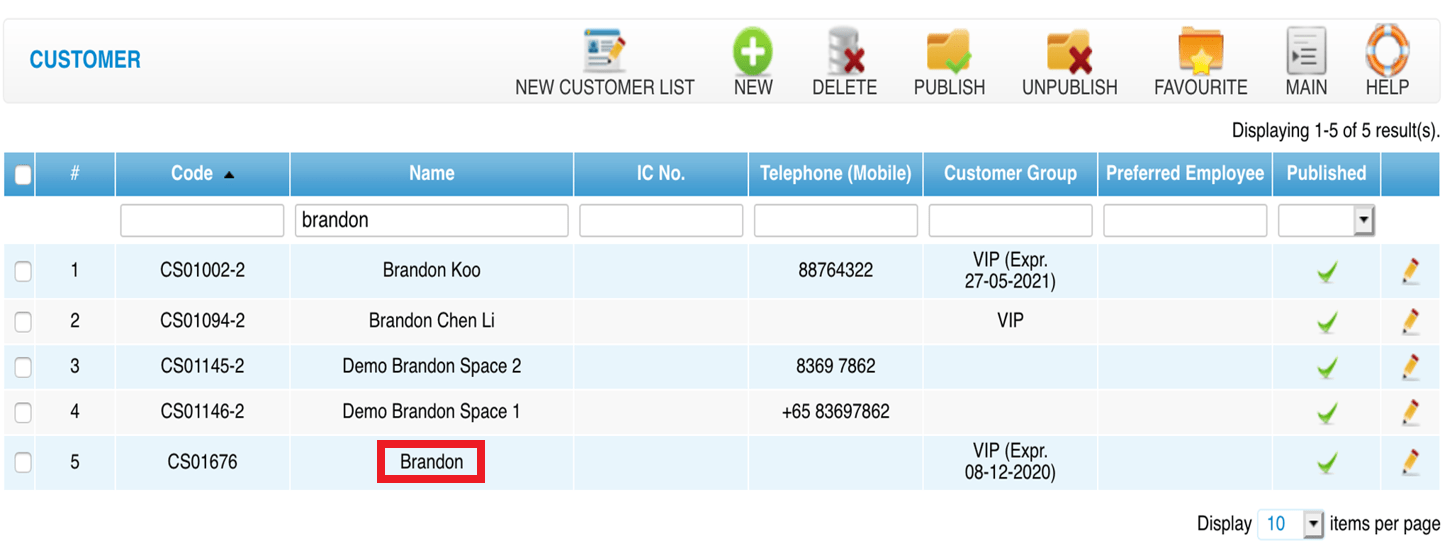Open the Published filter dropdown

[x=1326, y=220]
